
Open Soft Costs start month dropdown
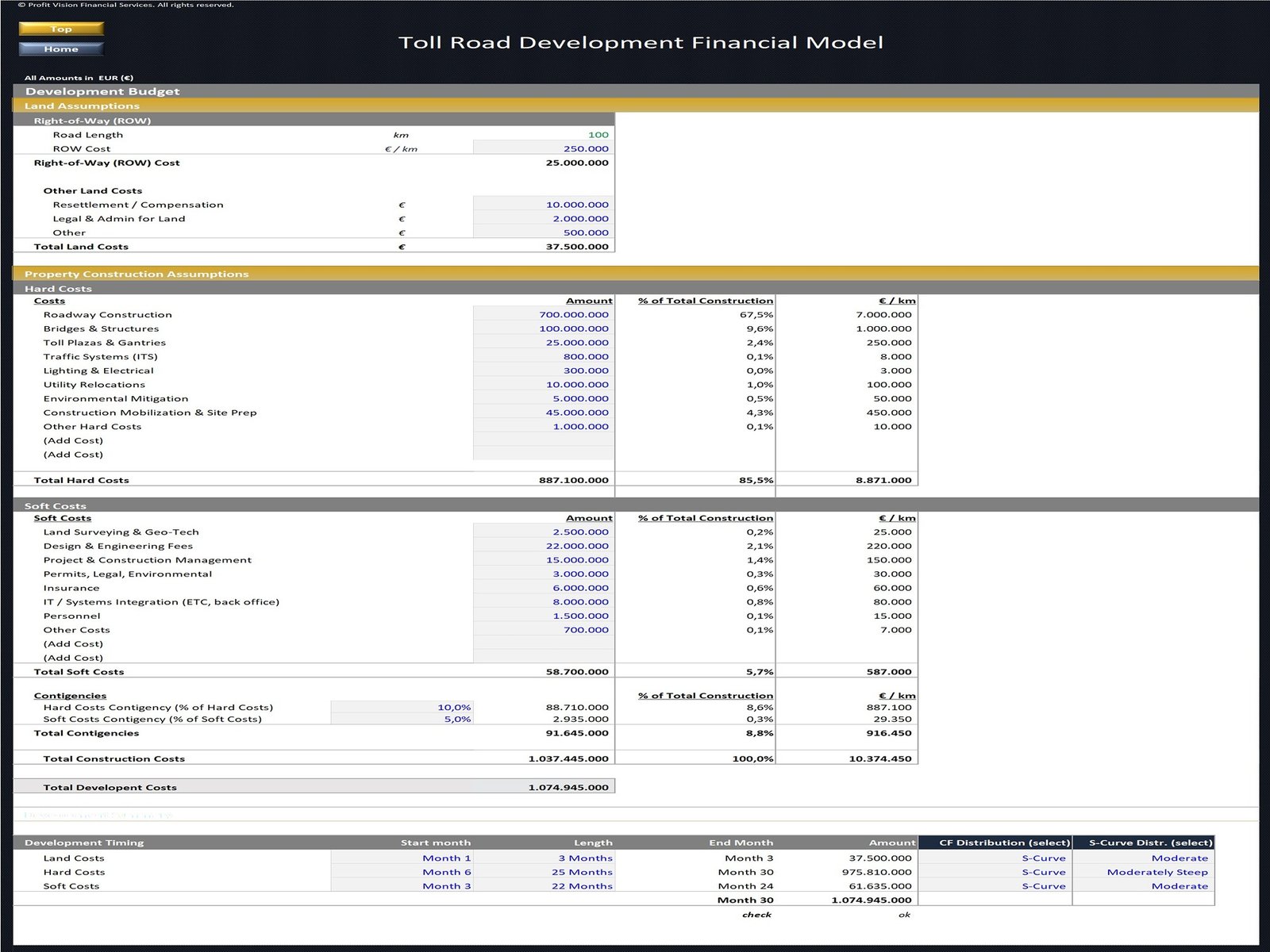tap(402, 886)
